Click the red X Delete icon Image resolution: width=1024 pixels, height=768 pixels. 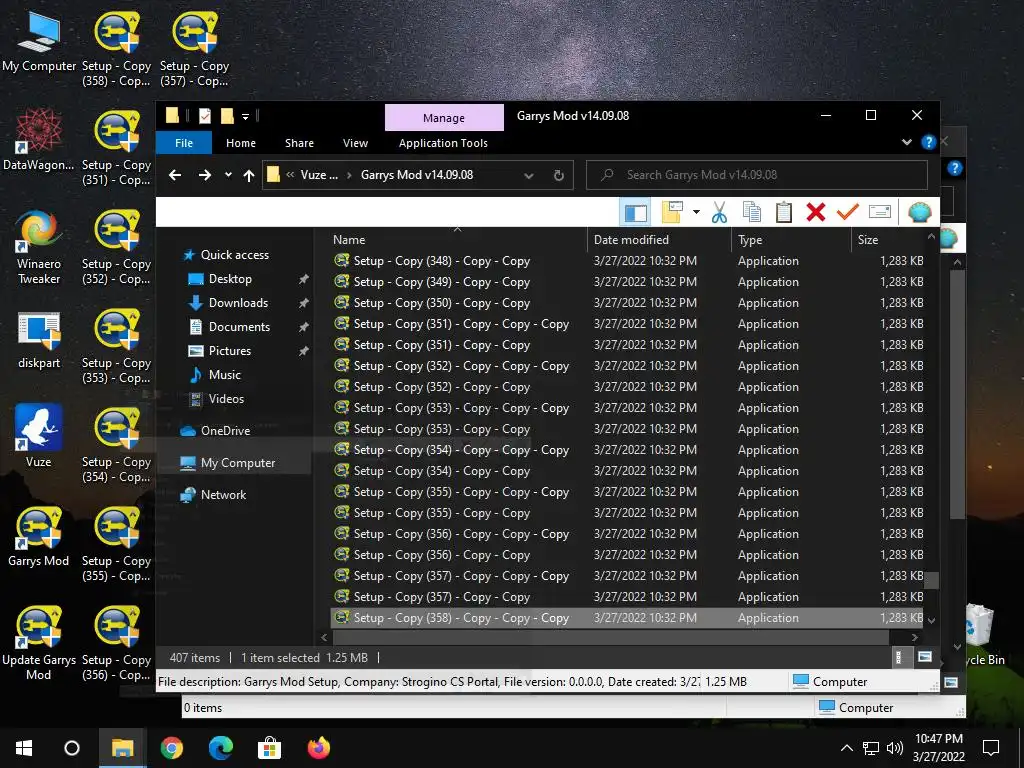click(816, 212)
